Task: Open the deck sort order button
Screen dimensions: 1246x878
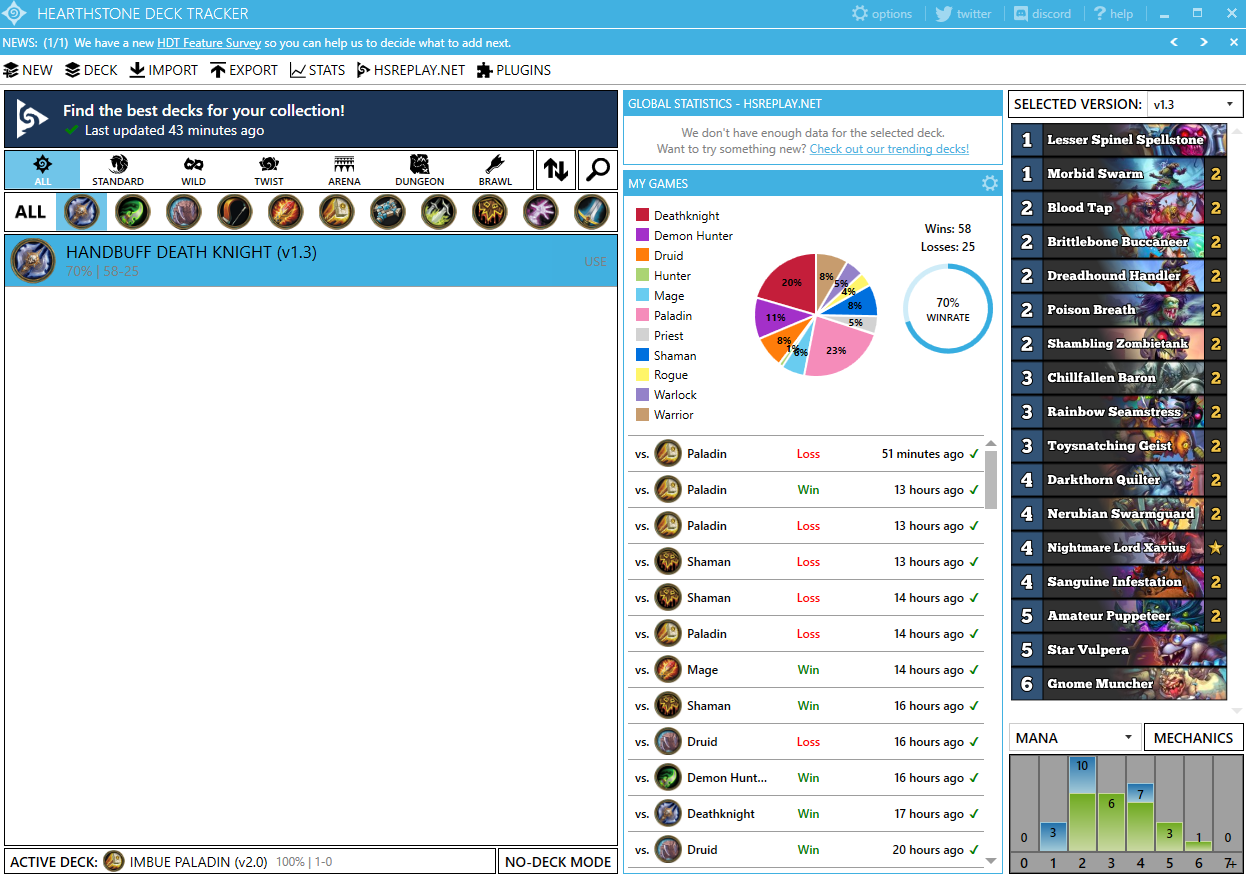Action: 556,170
